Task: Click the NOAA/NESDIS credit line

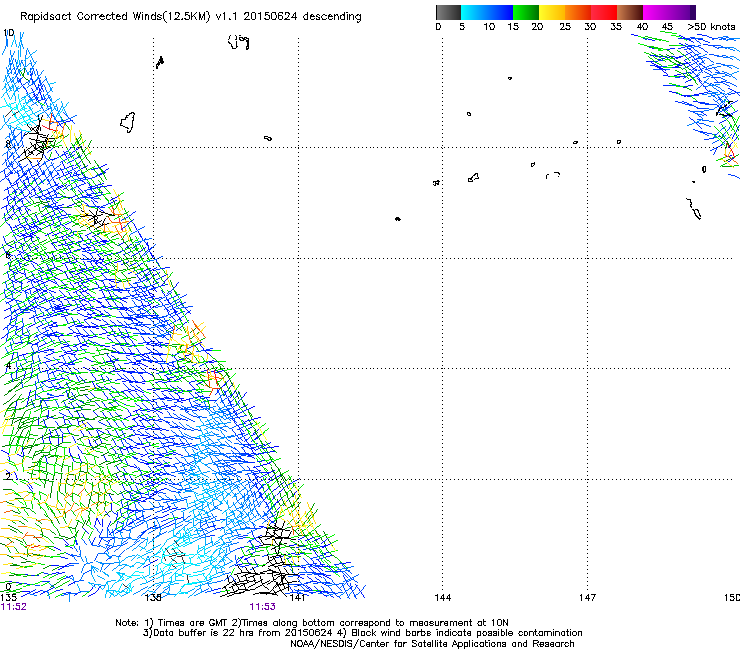Action: coord(432,643)
